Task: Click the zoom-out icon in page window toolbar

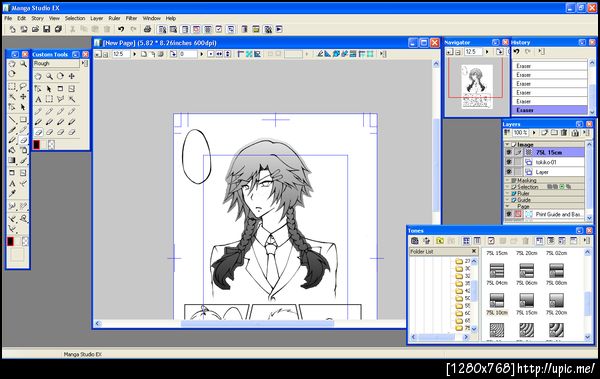Action: click(105, 54)
